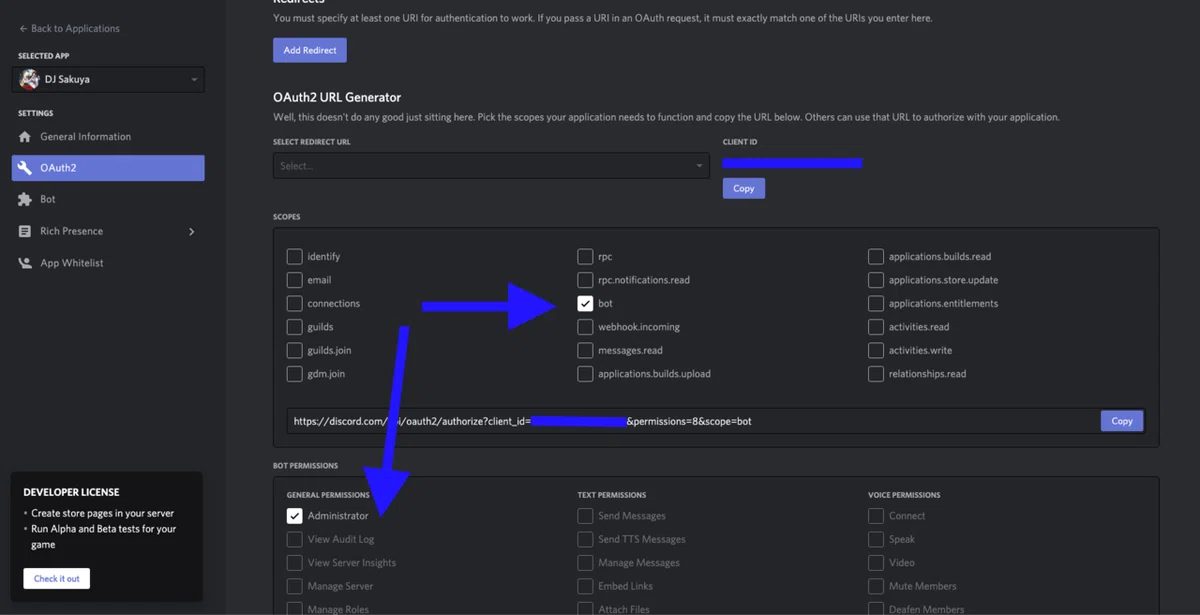Click the DJ Sakuya app avatar
The height and width of the screenshot is (615, 1200).
click(x=29, y=80)
